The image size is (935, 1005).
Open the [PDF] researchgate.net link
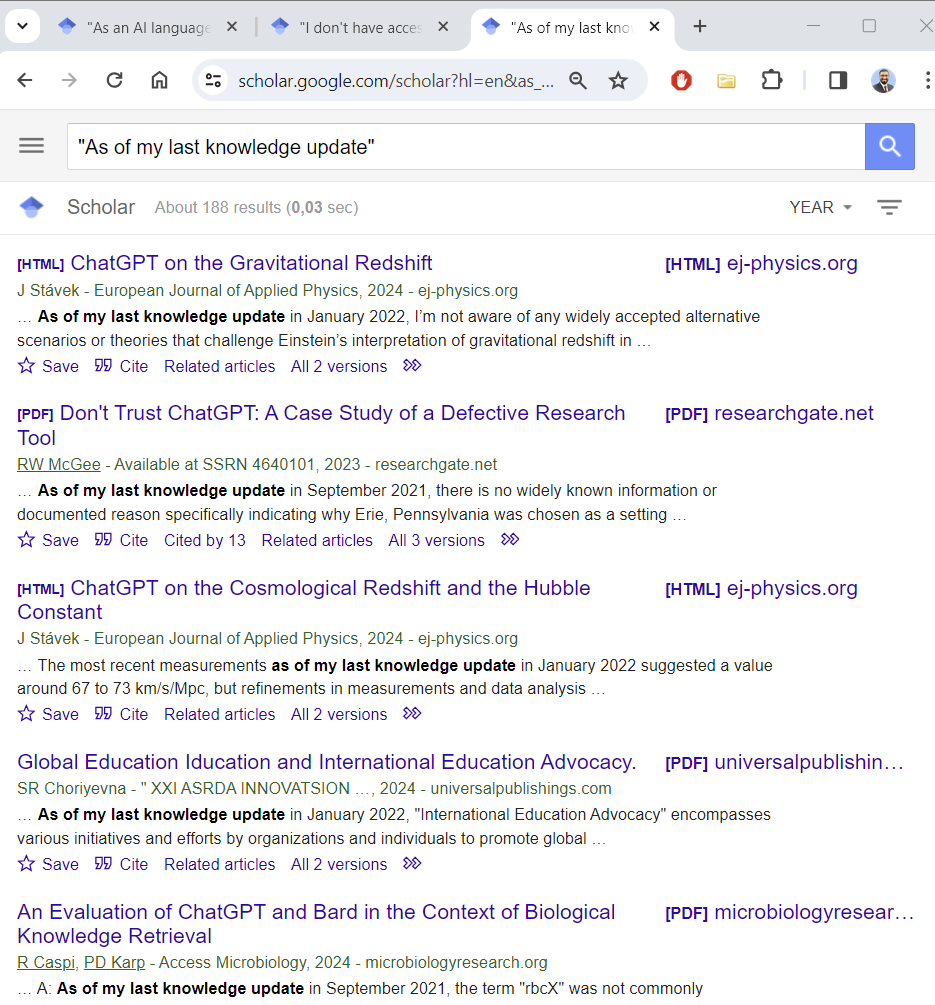click(x=769, y=413)
